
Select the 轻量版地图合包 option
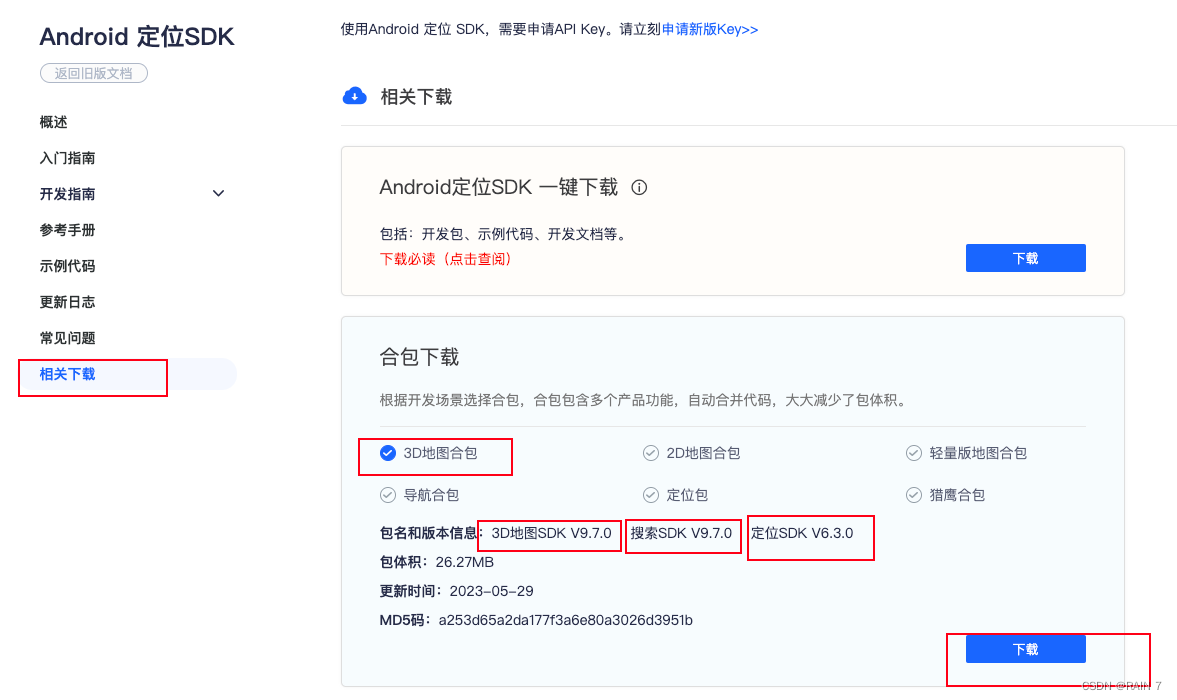(966, 453)
